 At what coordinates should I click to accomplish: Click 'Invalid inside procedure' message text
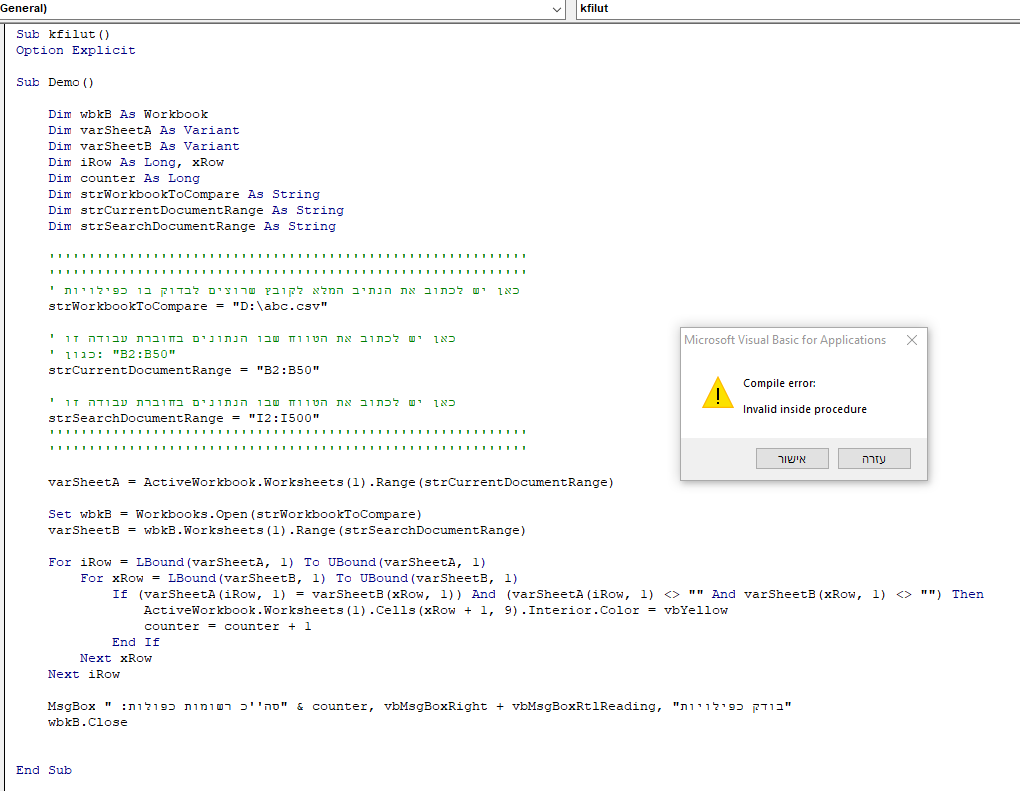805,409
